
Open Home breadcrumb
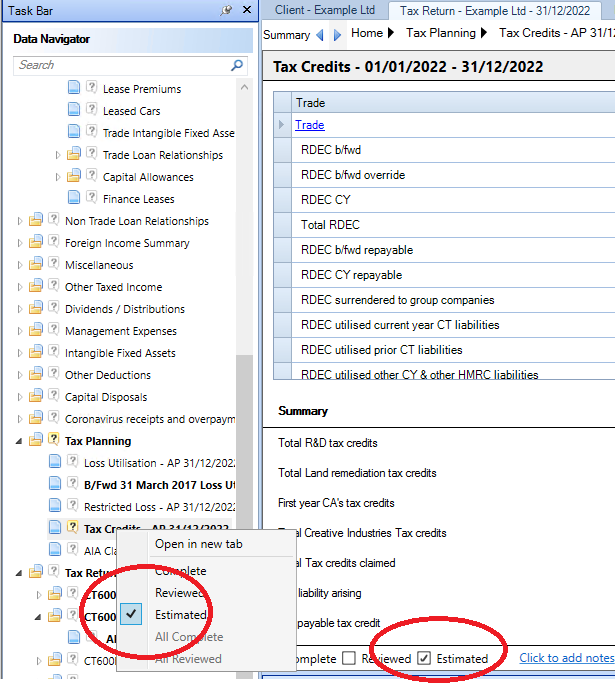pyautogui.click(x=367, y=33)
